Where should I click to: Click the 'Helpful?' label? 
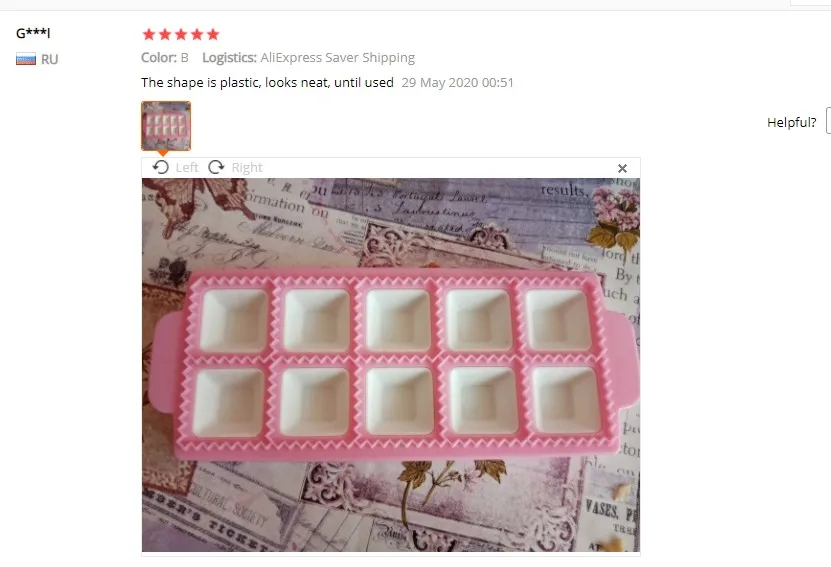point(791,122)
